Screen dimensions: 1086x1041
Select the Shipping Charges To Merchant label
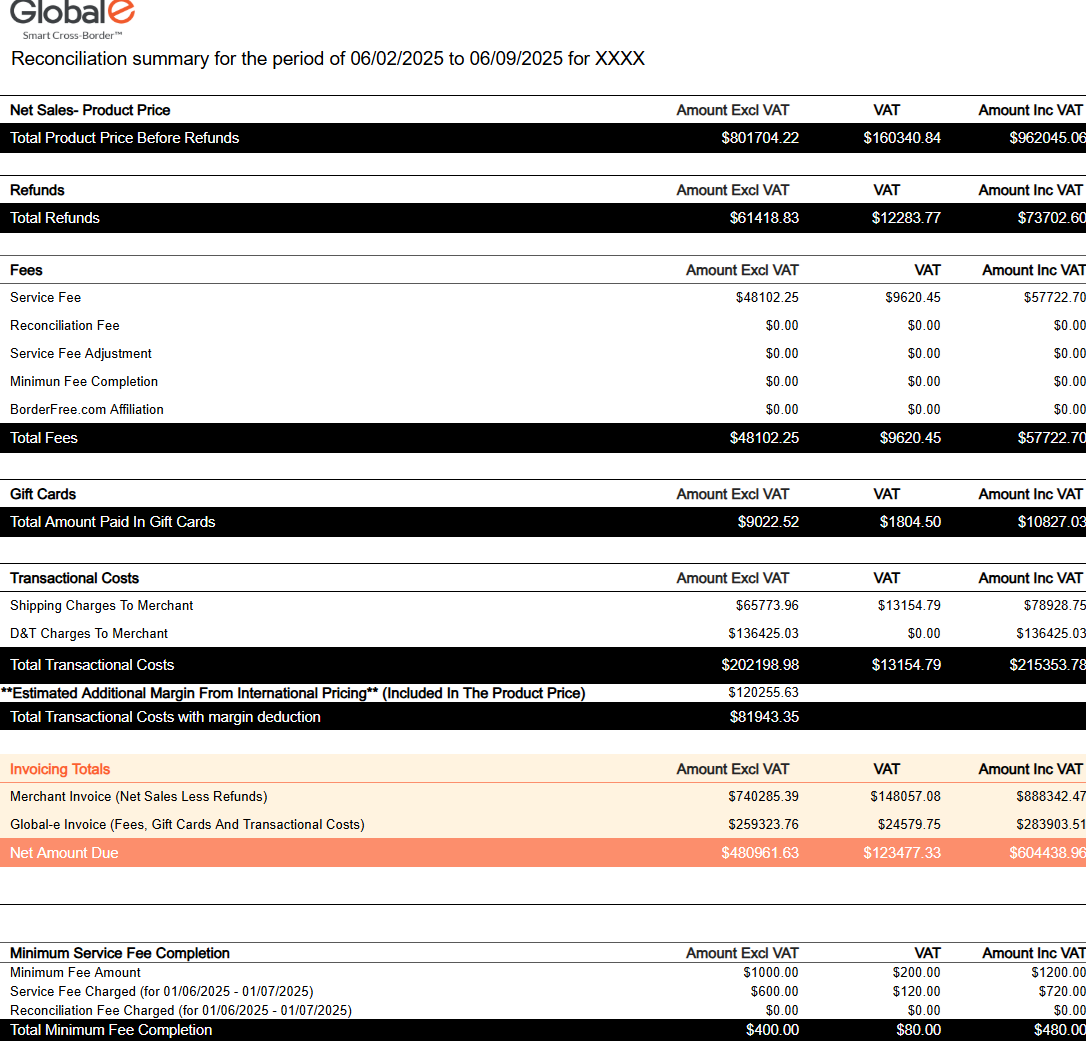(x=101, y=606)
